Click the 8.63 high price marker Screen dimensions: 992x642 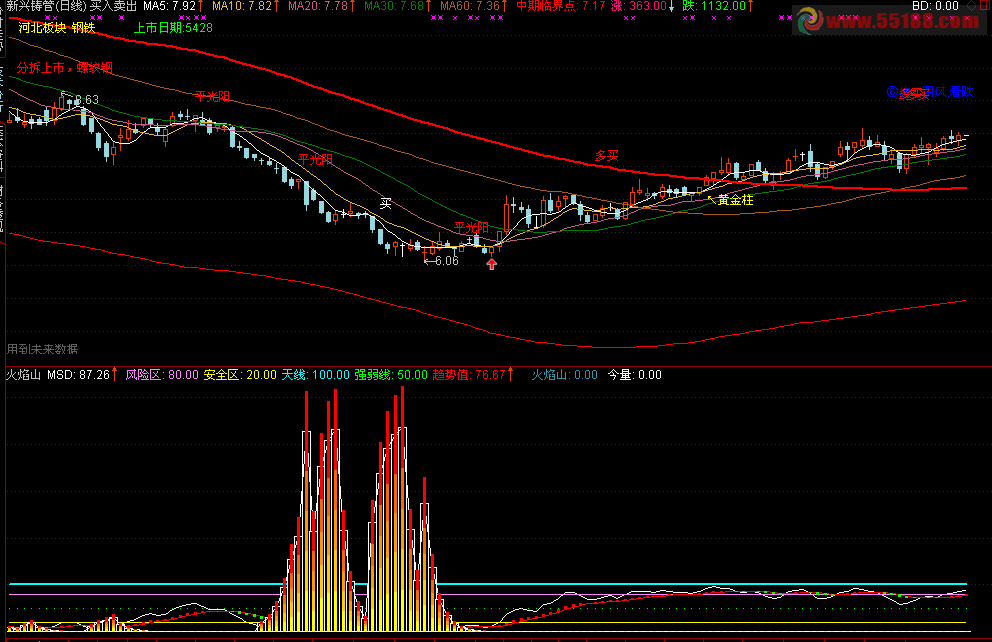80,99
